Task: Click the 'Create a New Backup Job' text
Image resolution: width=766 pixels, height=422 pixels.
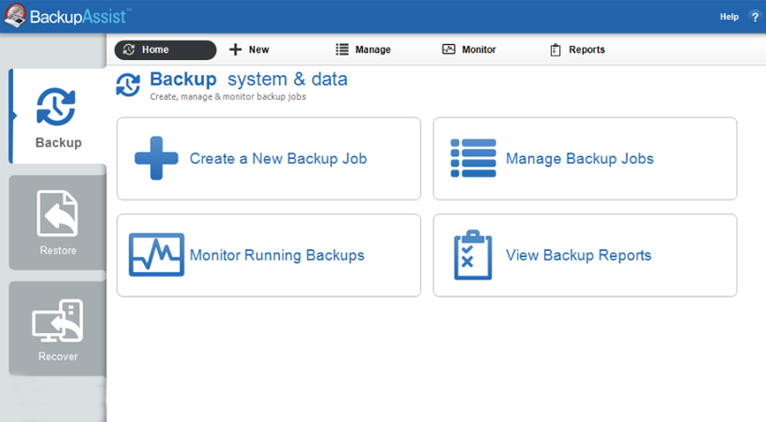Action: point(278,158)
